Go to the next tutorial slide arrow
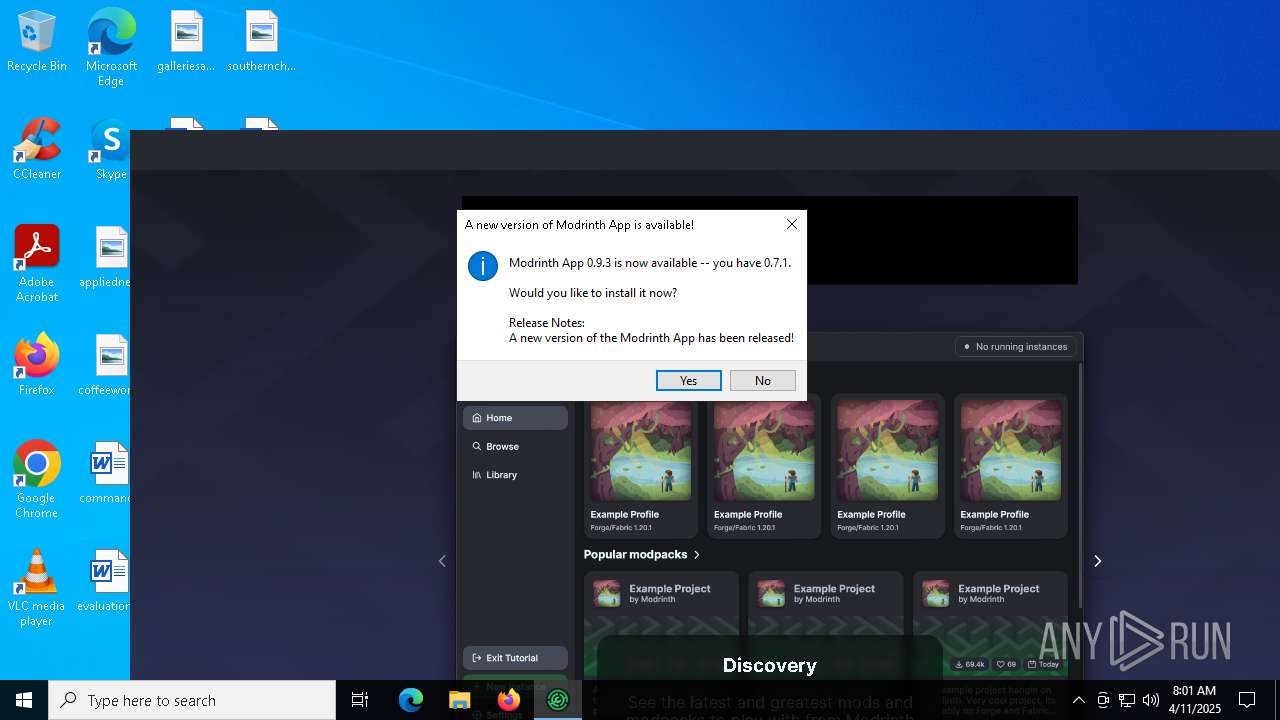 (1097, 561)
